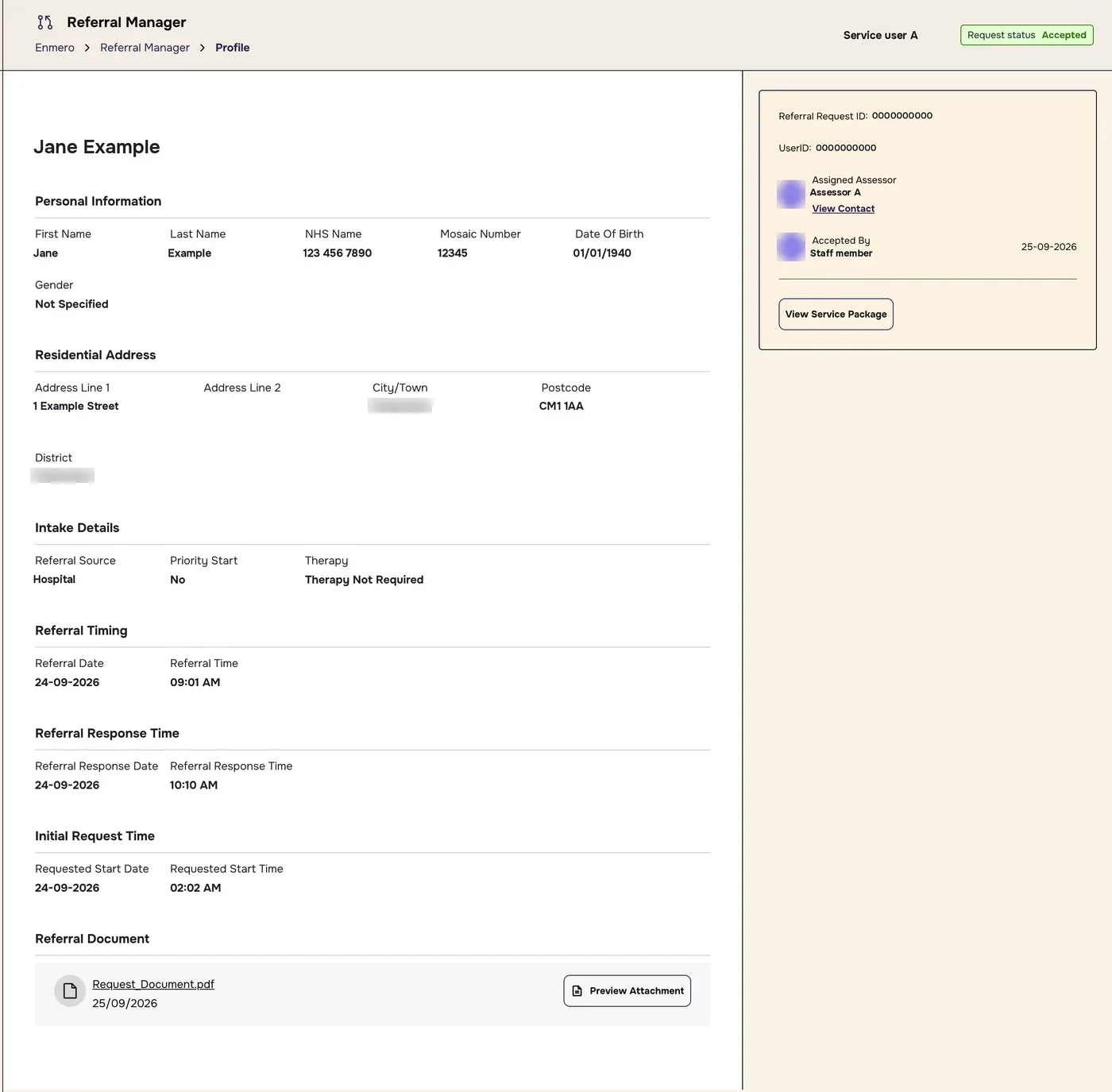Click NHS Name value 123 456 7890
Viewport: 1112px width, 1092px height.
(337, 253)
